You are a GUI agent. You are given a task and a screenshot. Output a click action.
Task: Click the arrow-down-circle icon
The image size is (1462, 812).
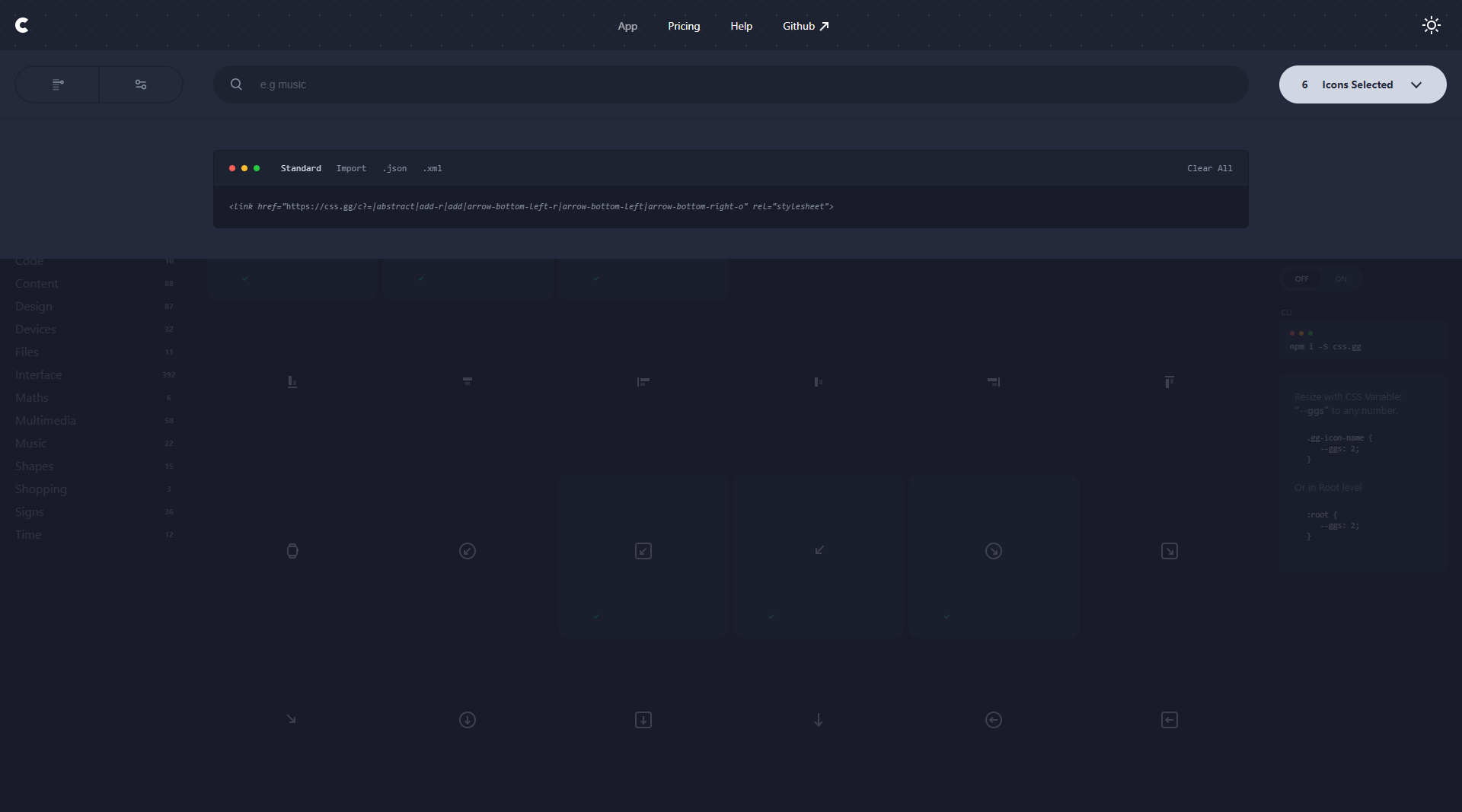pos(468,720)
